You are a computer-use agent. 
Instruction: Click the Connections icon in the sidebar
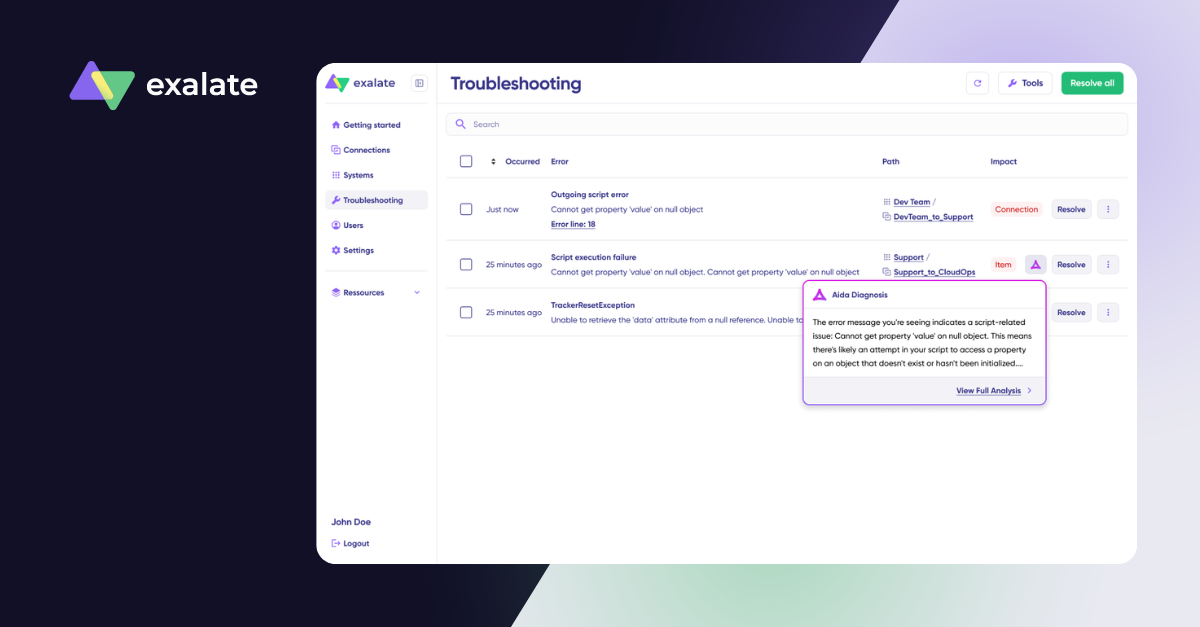[336, 150]
